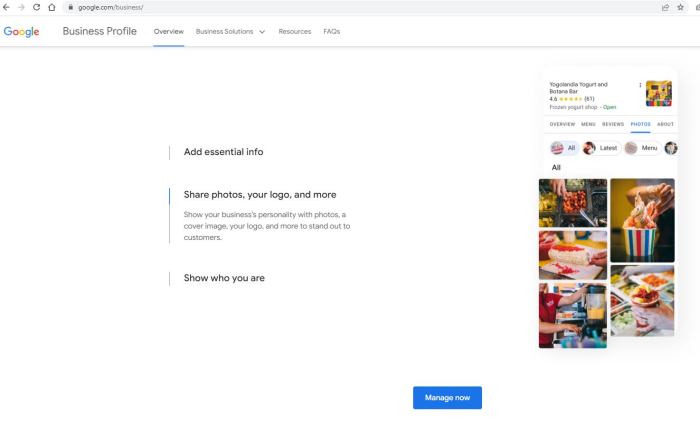Click the Yogolandia business logo thumbnail
Viewport: 700px width, 422px height.
[x=658, y=93]
